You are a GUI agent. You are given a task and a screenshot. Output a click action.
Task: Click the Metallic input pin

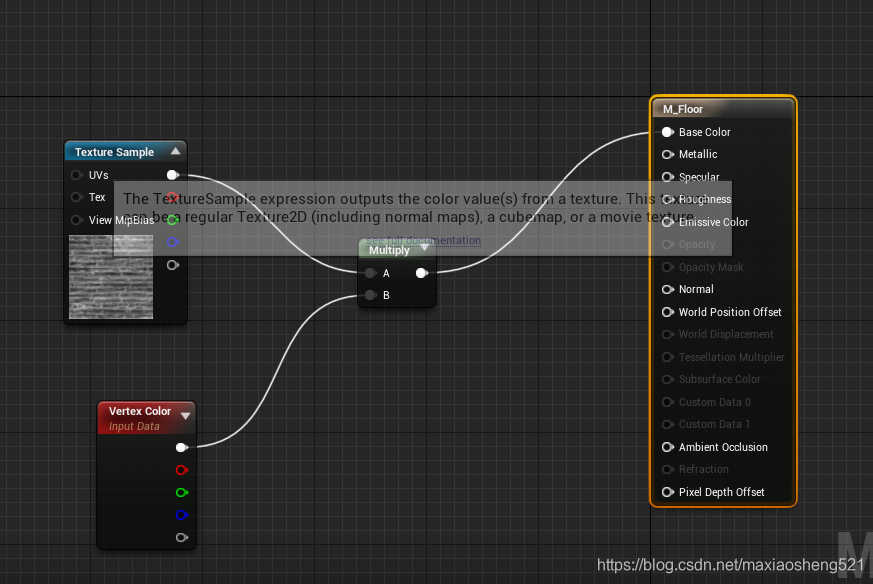(668, 155)
